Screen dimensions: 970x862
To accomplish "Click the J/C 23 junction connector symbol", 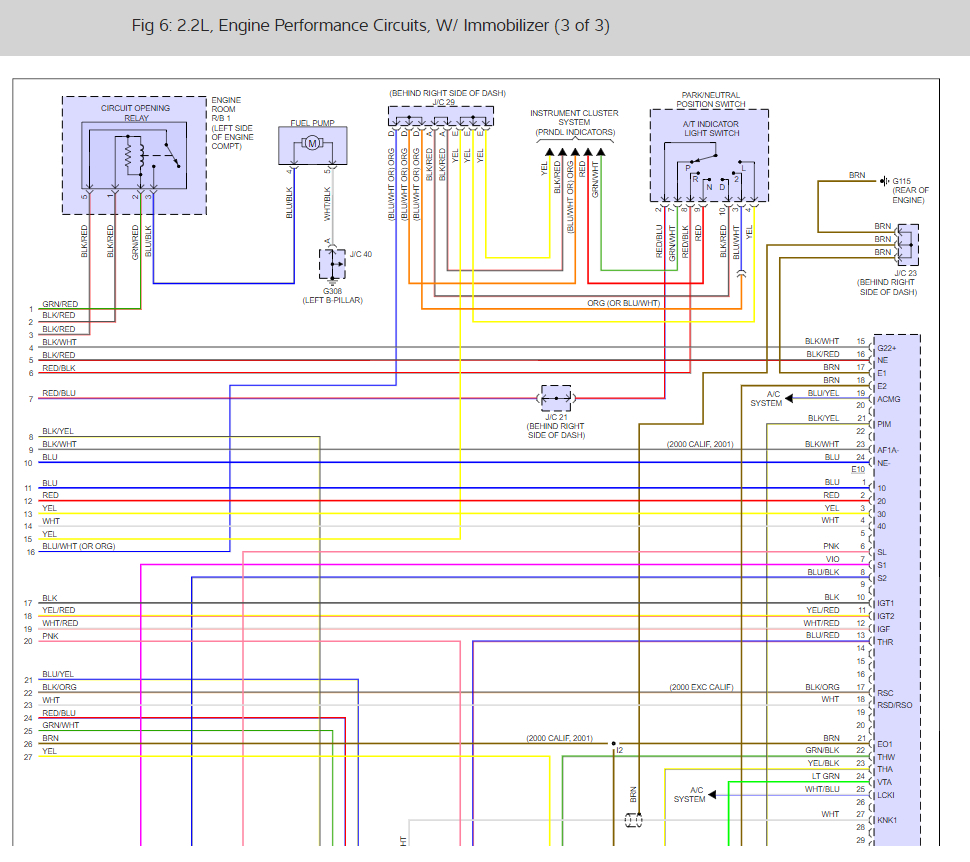I will coord(908,245).
